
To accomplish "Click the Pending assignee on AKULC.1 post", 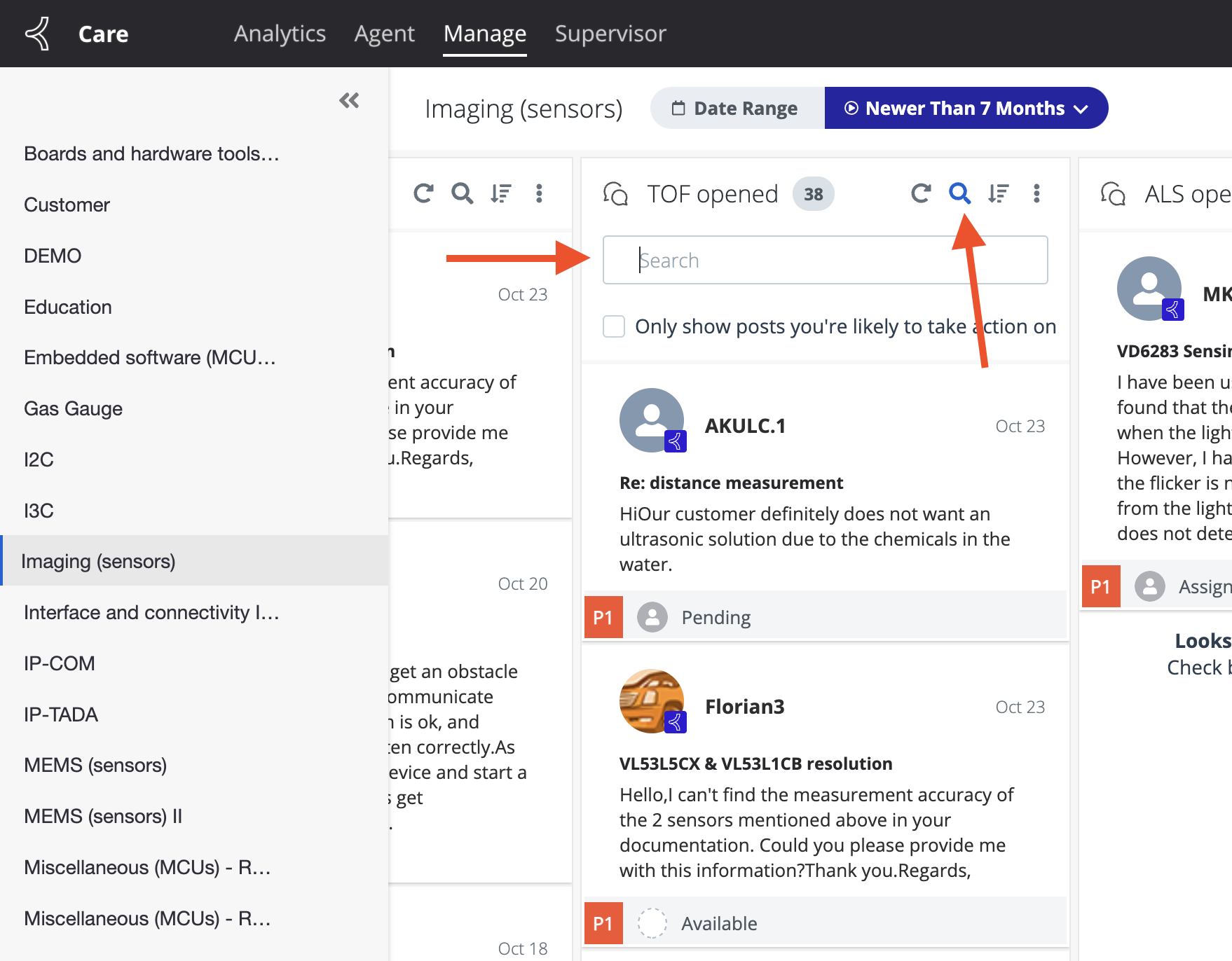I will click(x=715, y=617).
